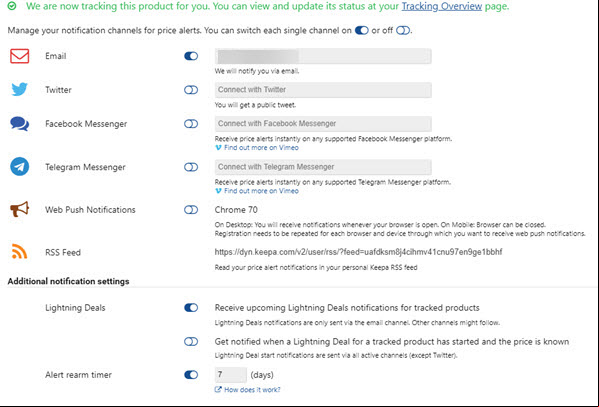Viewport: 599px width, 407px height.
Task: Click the Facebook Messenger chat bubbles icon
Action: [19, 124]
